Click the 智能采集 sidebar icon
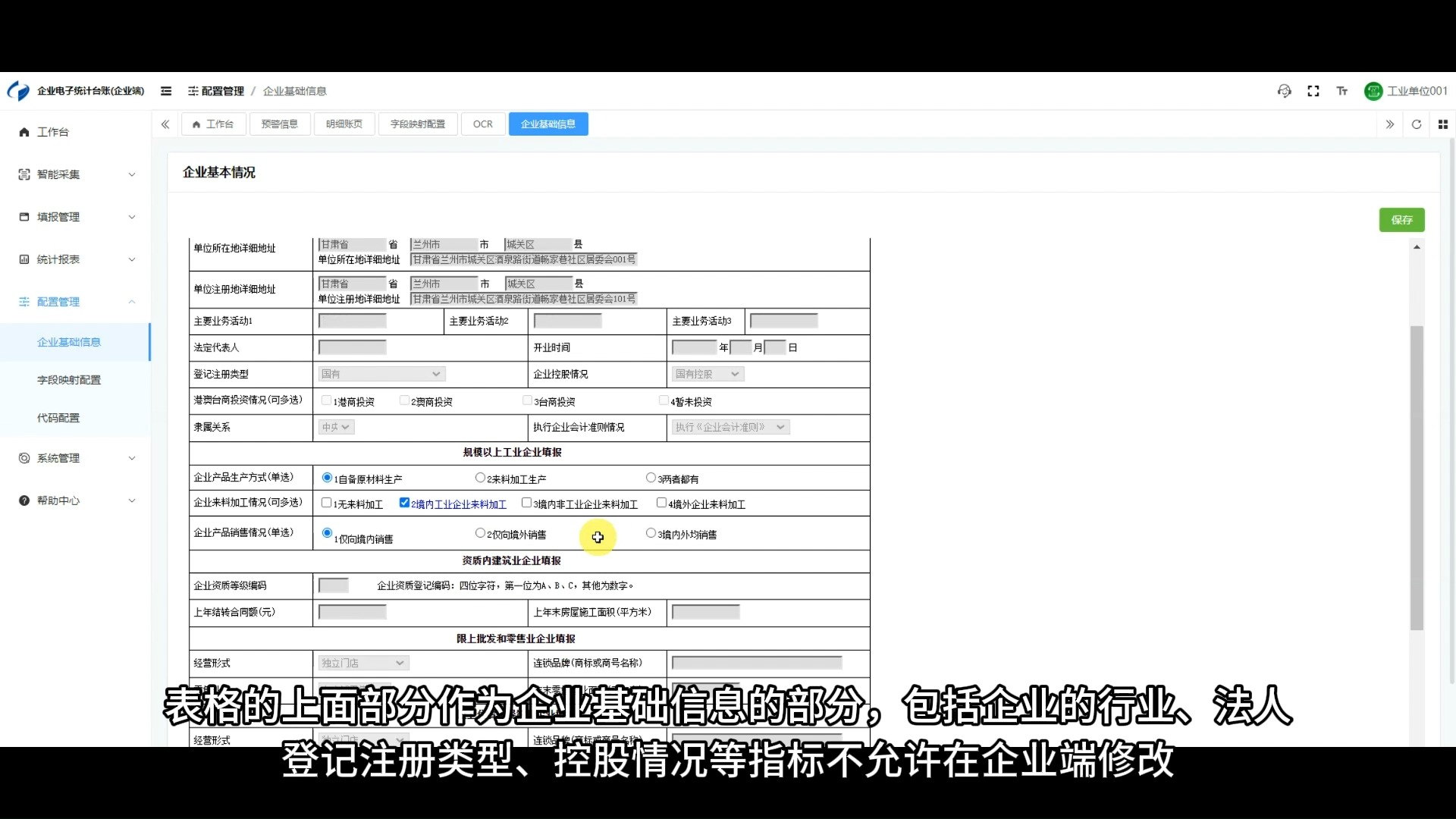The width and height of the screenshot is (1456, 819). 24,174
